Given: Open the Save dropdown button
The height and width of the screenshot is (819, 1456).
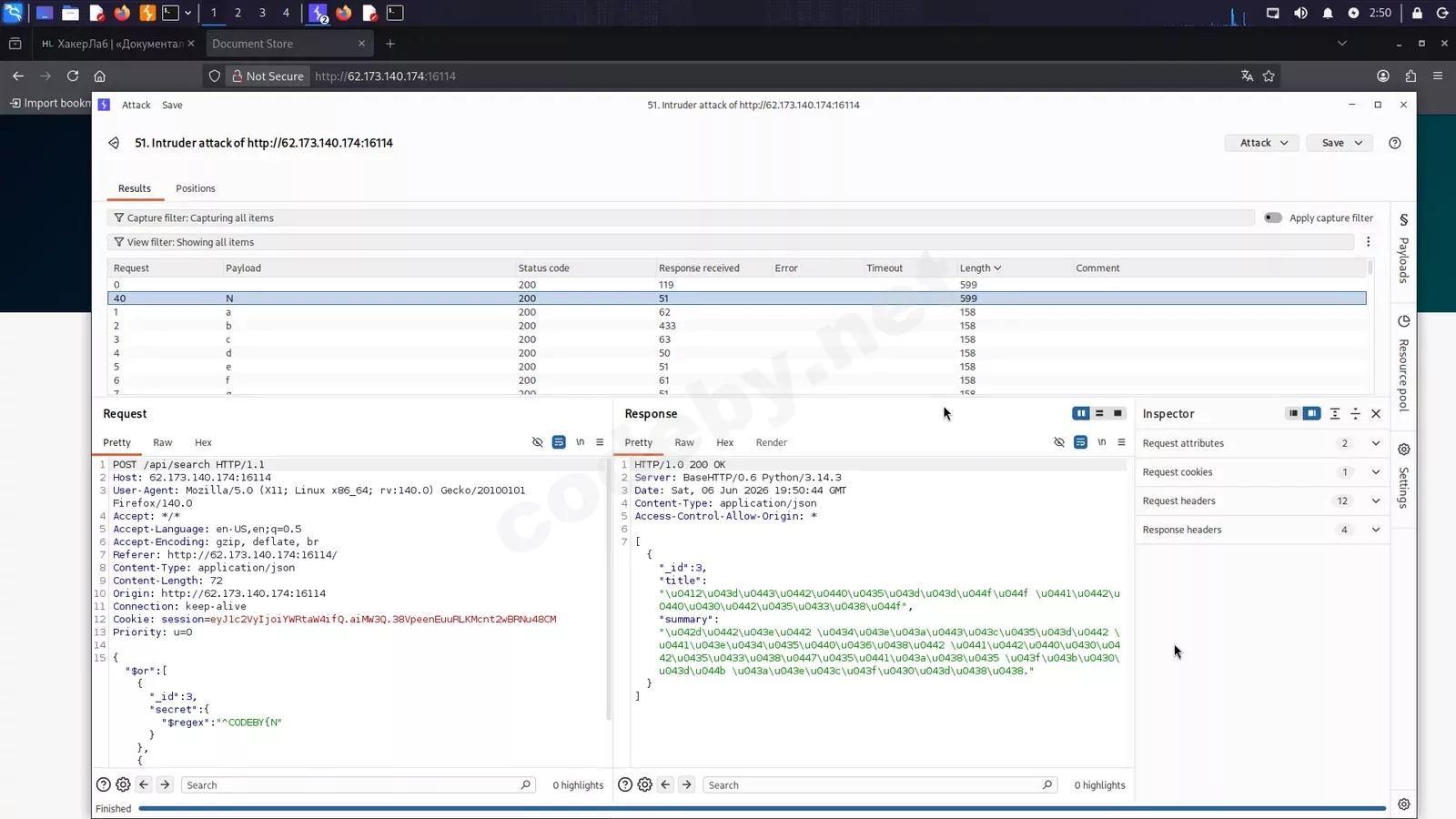Looking at the screenshot, I should point(1340,143).
